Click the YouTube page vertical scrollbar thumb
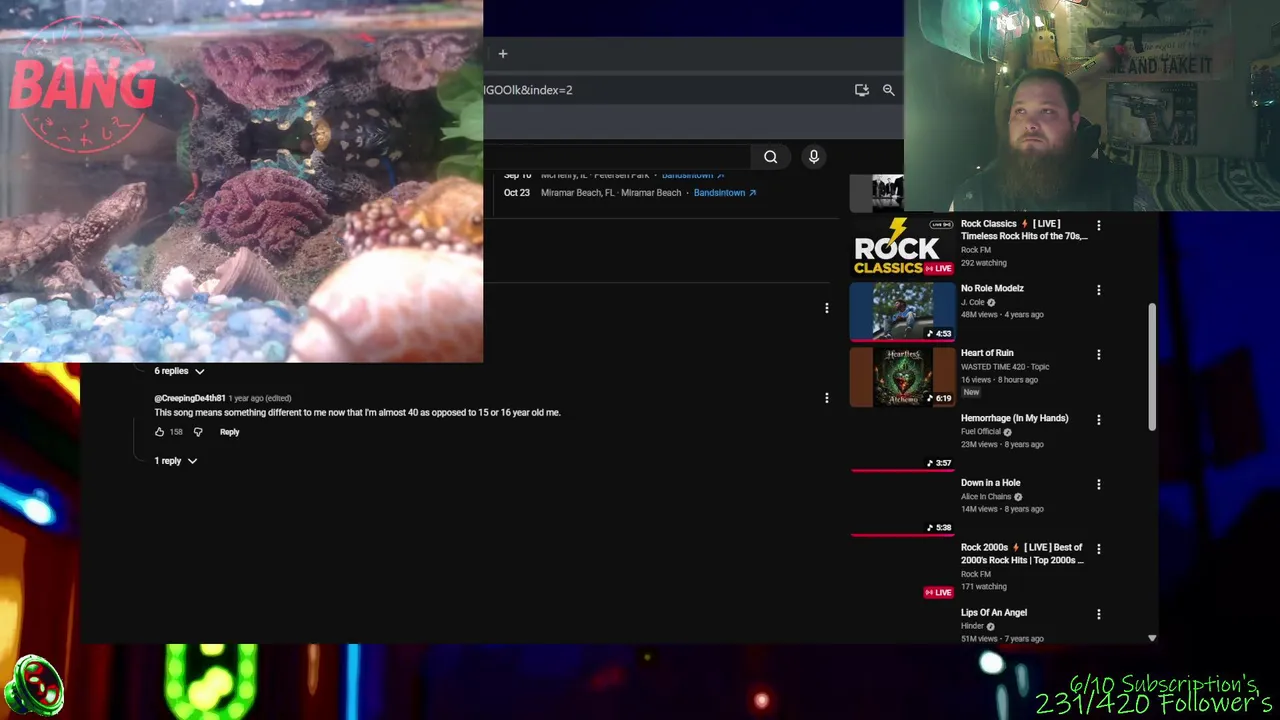 coord(1152,367)
